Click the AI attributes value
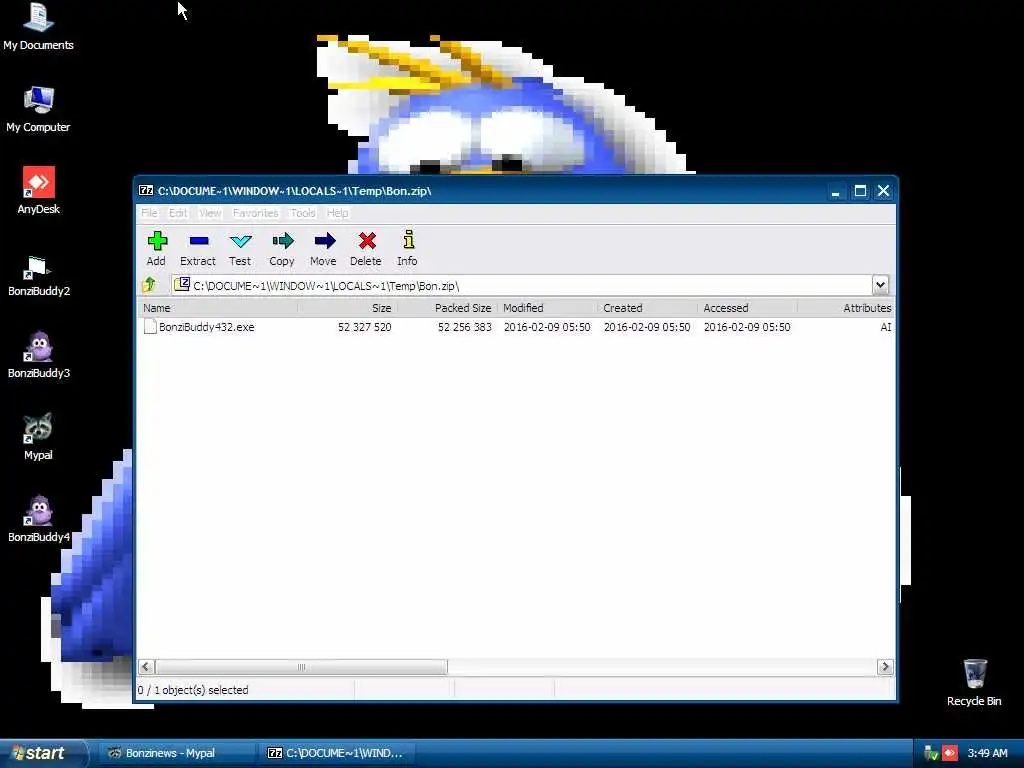1024x768 pixels. pyautogui.click(x=886, y=327)
